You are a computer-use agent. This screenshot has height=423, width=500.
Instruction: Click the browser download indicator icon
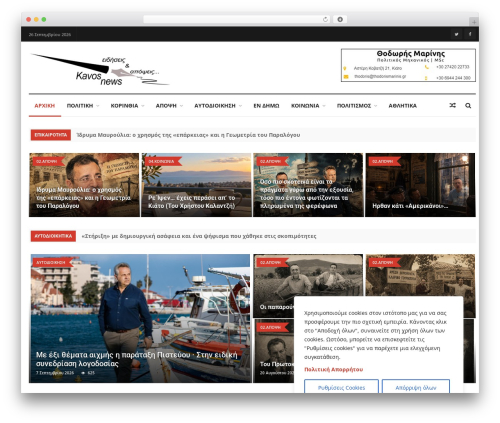click(x=340, y=19)
